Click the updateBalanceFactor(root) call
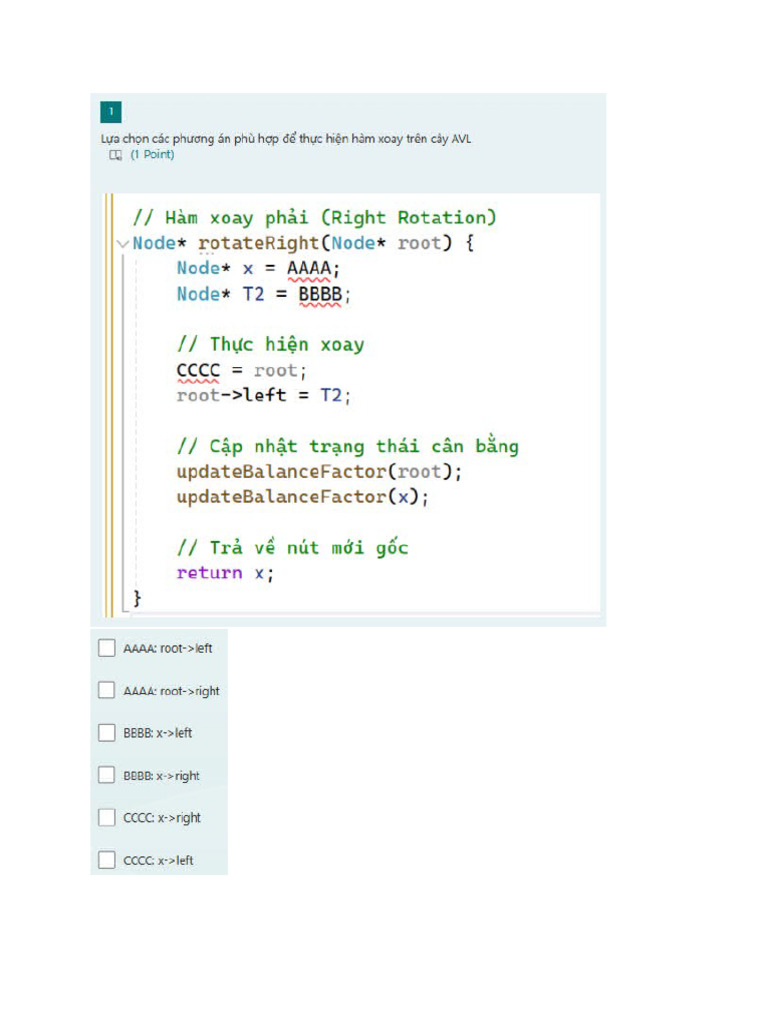The image size is (768, 1024). (319, 471)
